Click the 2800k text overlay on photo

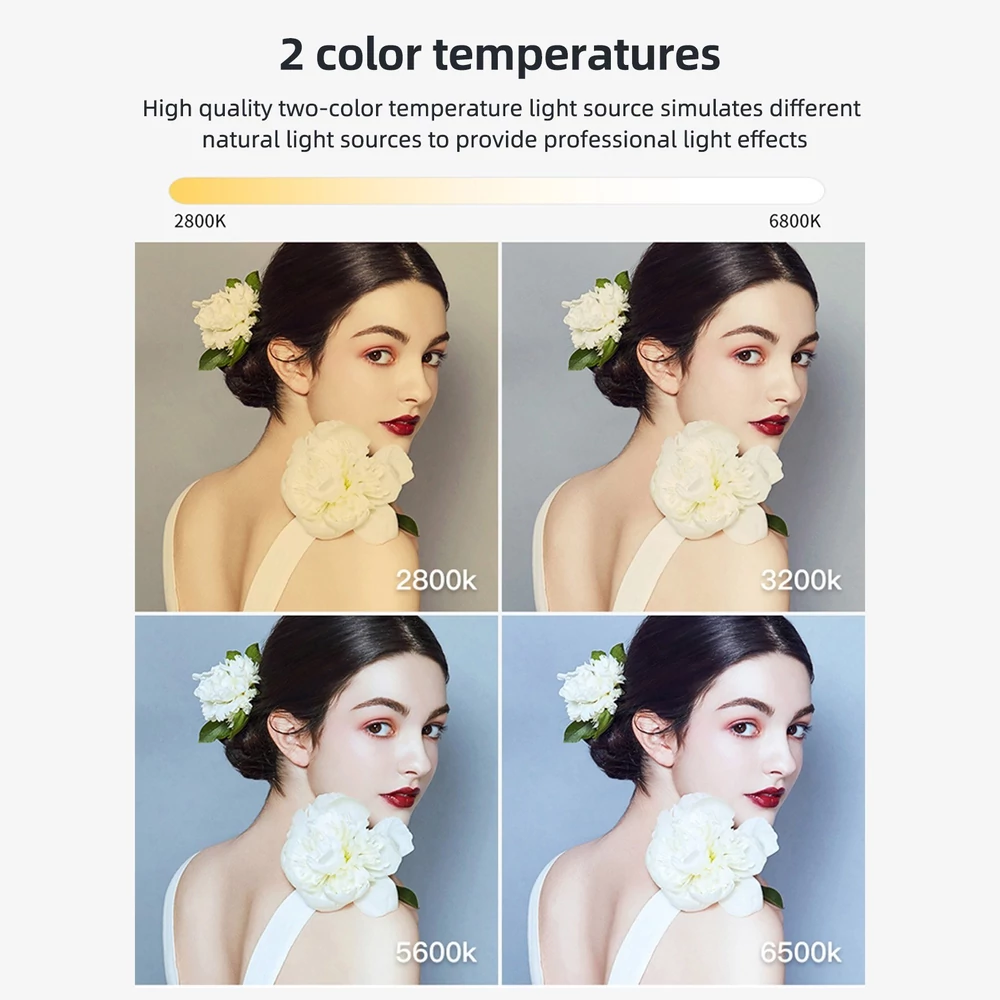[436, 580]
